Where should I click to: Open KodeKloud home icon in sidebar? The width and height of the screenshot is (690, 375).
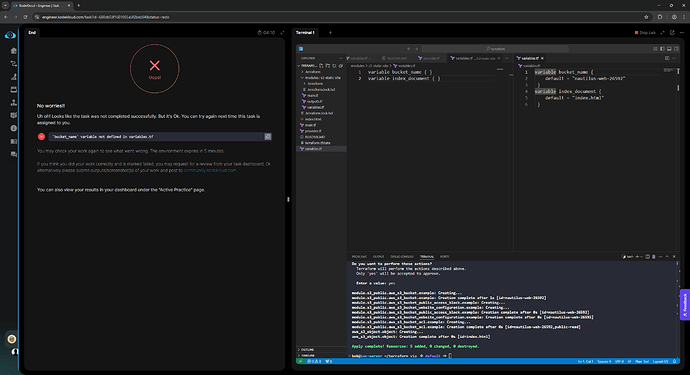tap(14, 51)
